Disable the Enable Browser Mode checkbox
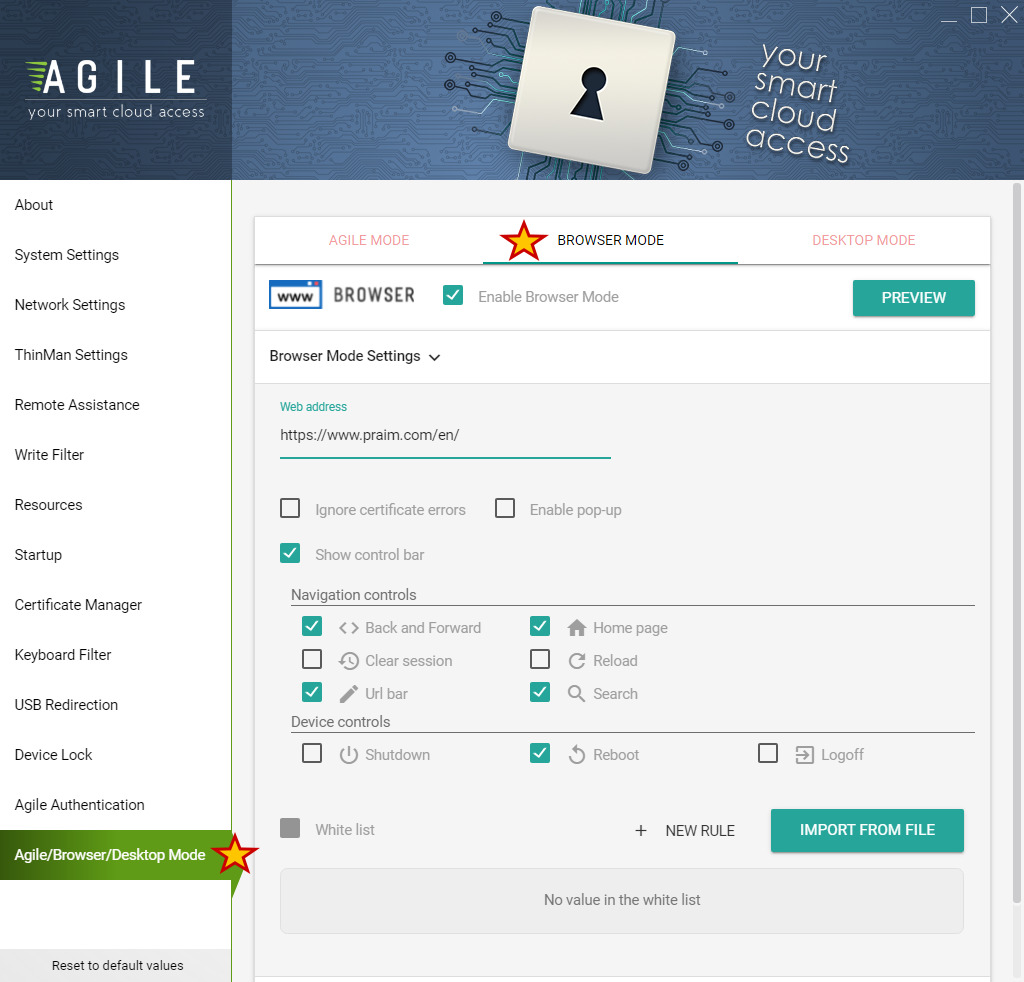Viewport: 1024px width, 982px height. tap(453, 296)
